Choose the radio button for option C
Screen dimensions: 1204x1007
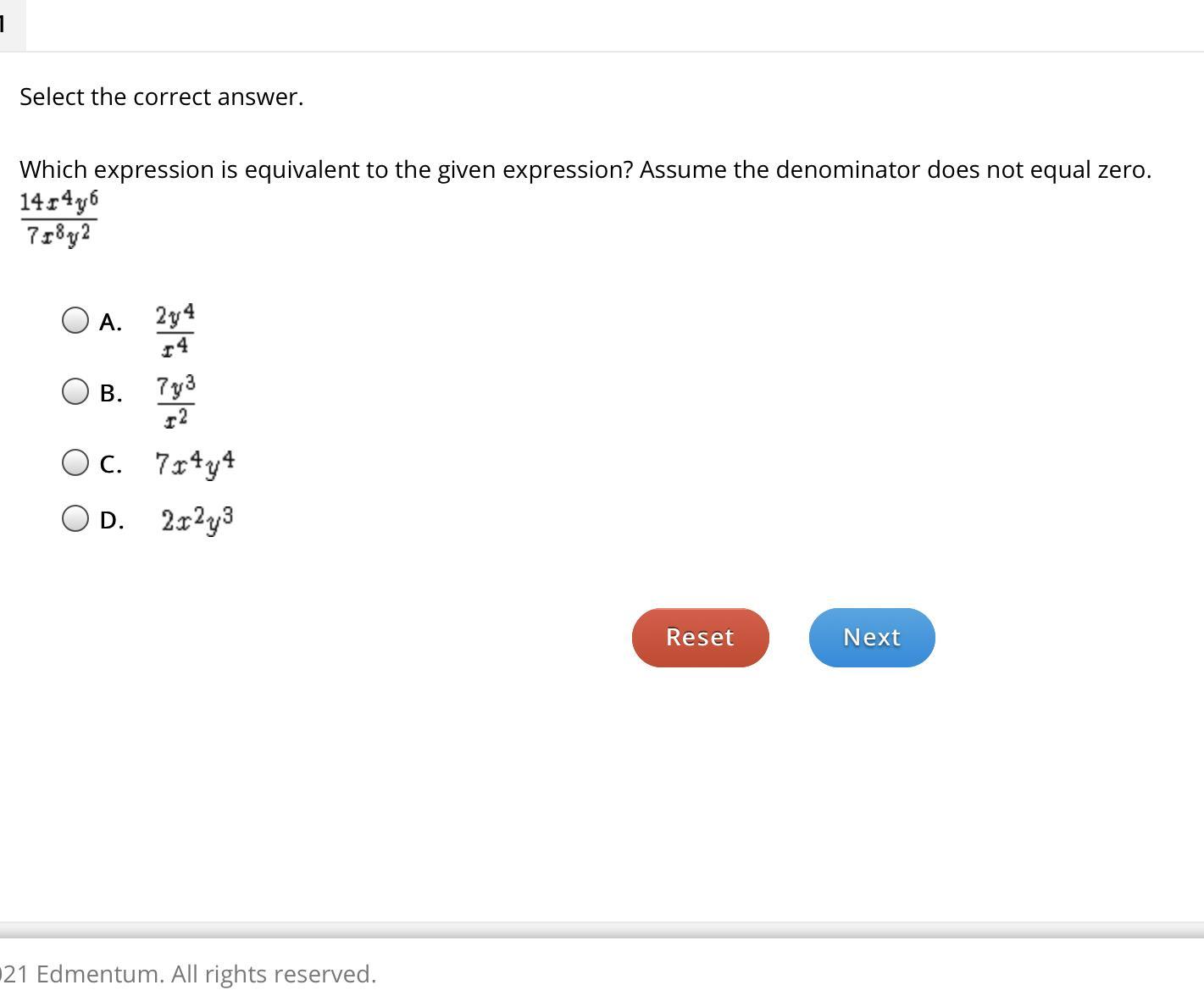pos(75,462)
